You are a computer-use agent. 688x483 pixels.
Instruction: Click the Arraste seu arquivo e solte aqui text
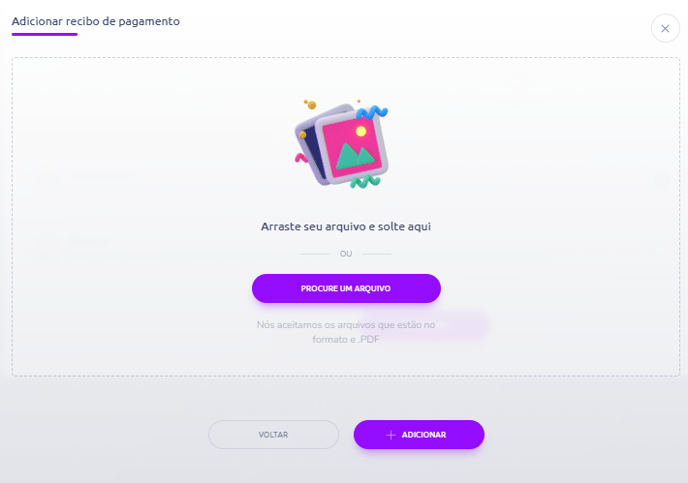(x=346, y=226)
